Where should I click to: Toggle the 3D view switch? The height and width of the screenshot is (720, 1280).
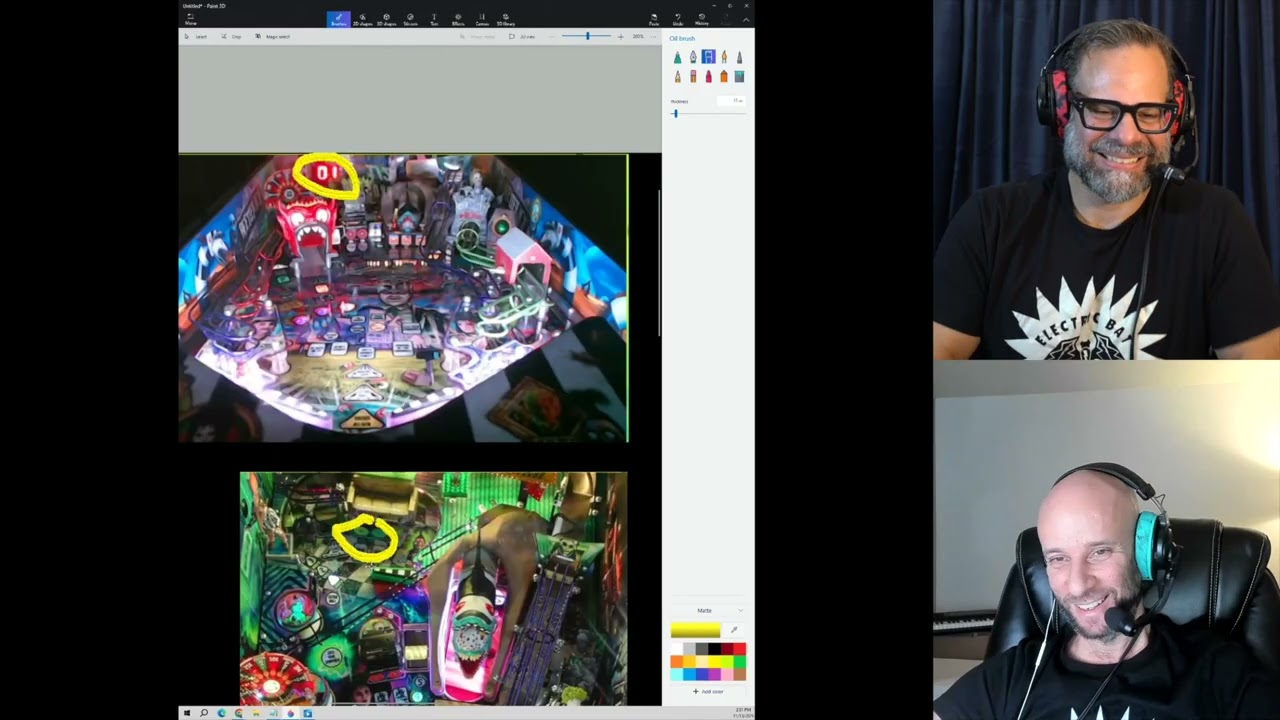pyautogui.click(x=522, y=36)
